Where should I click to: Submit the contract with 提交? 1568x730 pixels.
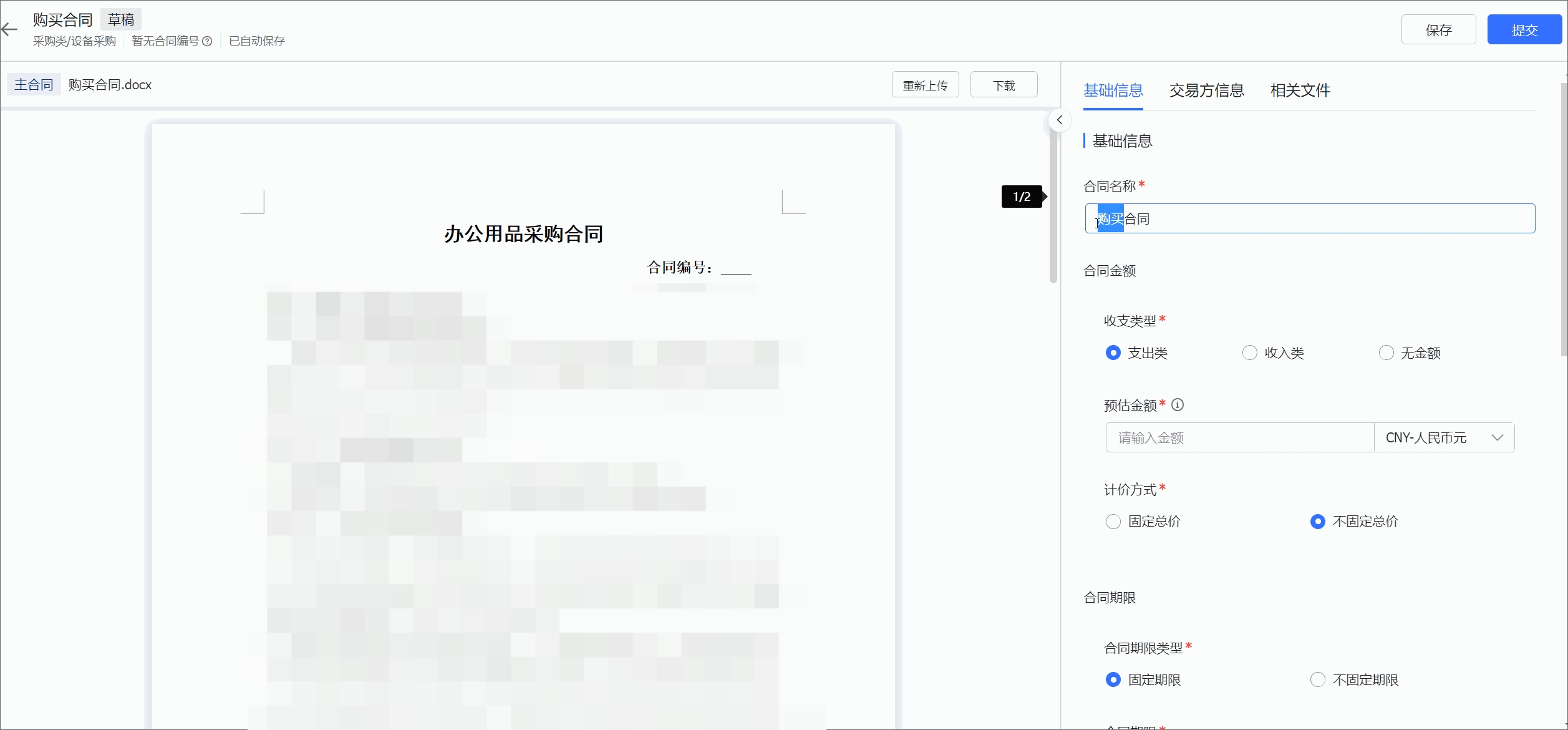(x=1524, y=30)
